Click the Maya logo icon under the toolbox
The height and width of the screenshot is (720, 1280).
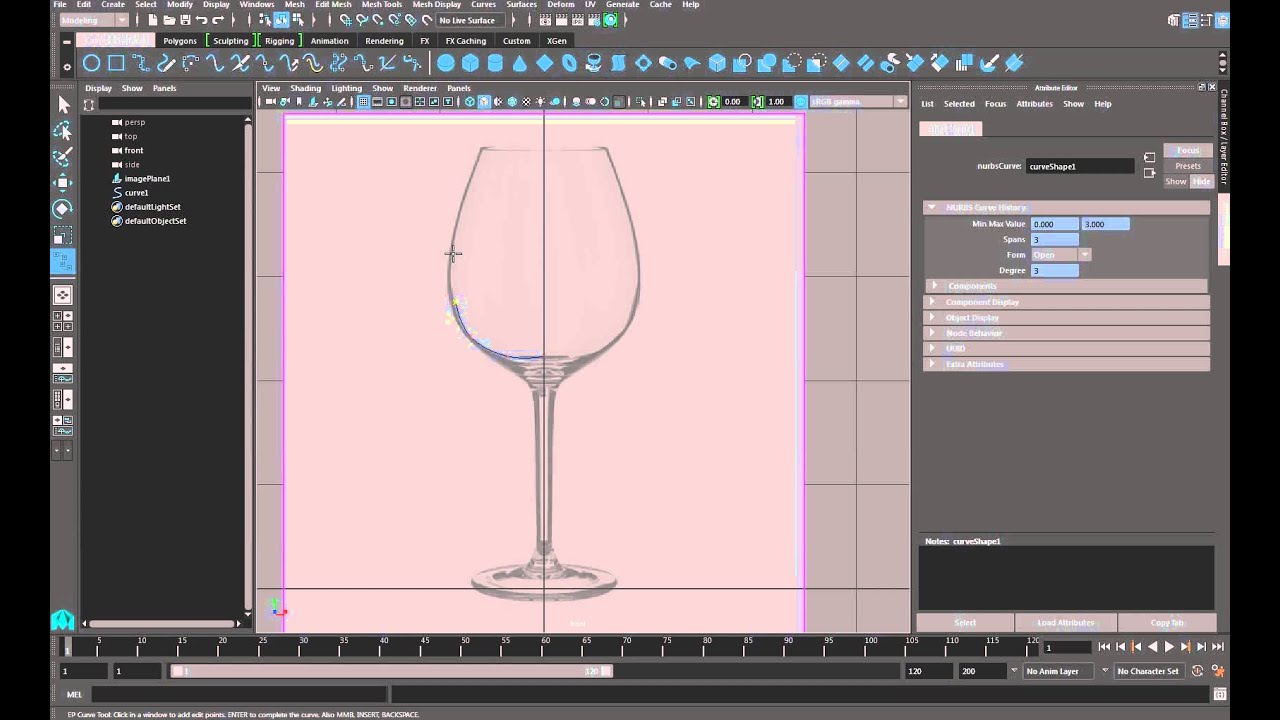click(x=62, y=620)
